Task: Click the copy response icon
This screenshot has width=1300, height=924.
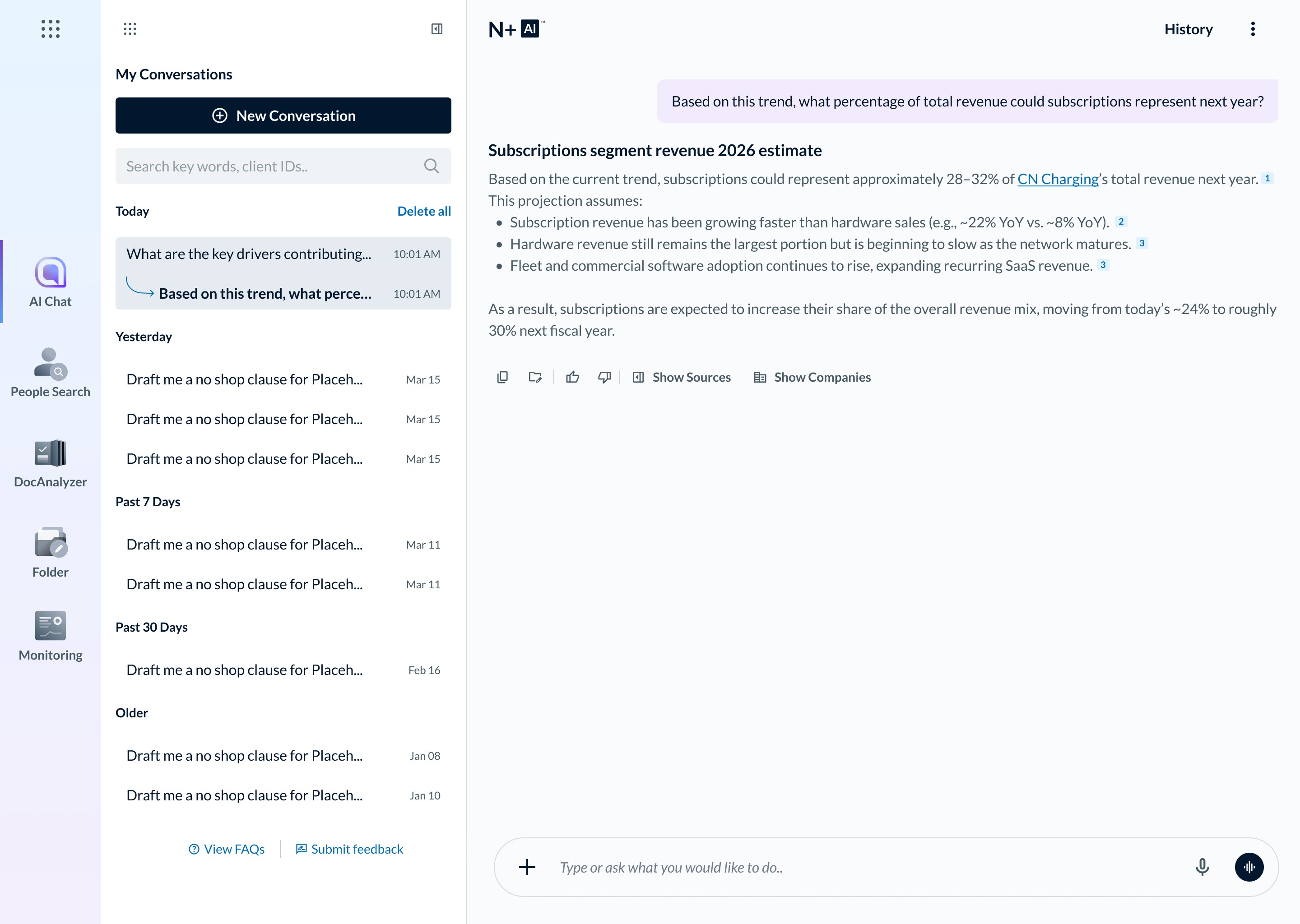Action: 502,377
